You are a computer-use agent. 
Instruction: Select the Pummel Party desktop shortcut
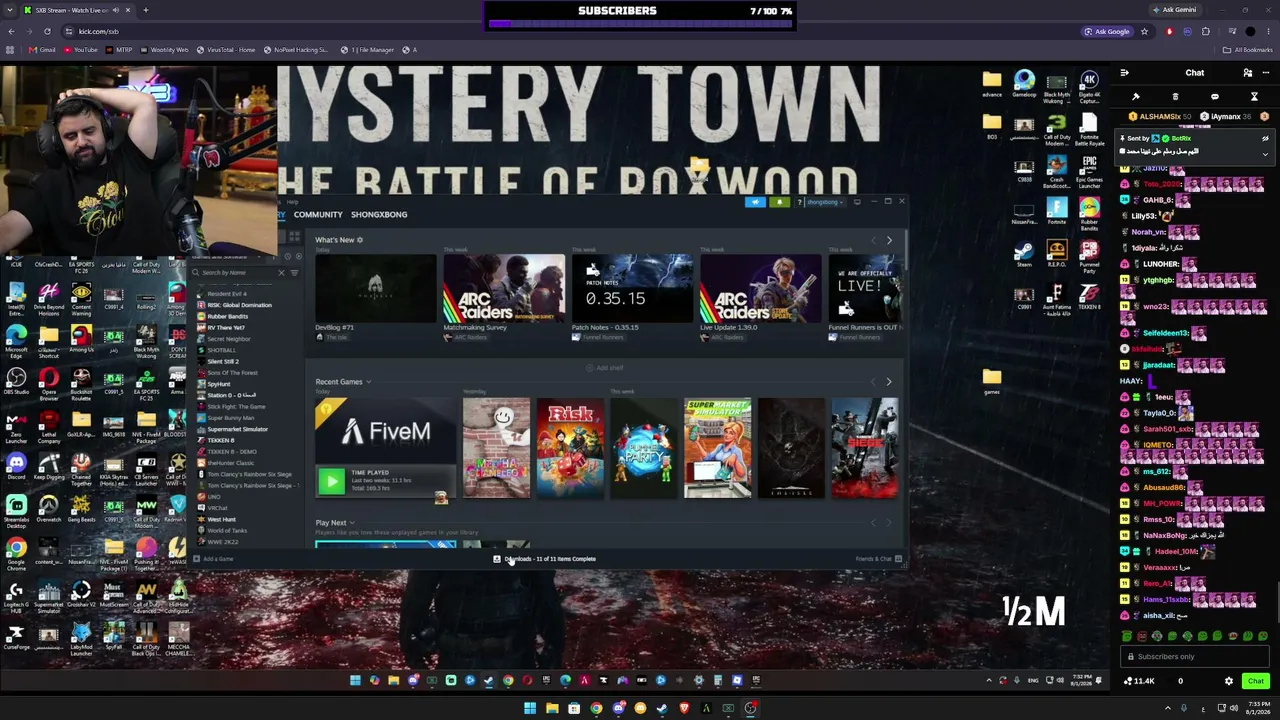coord(1089,255)
